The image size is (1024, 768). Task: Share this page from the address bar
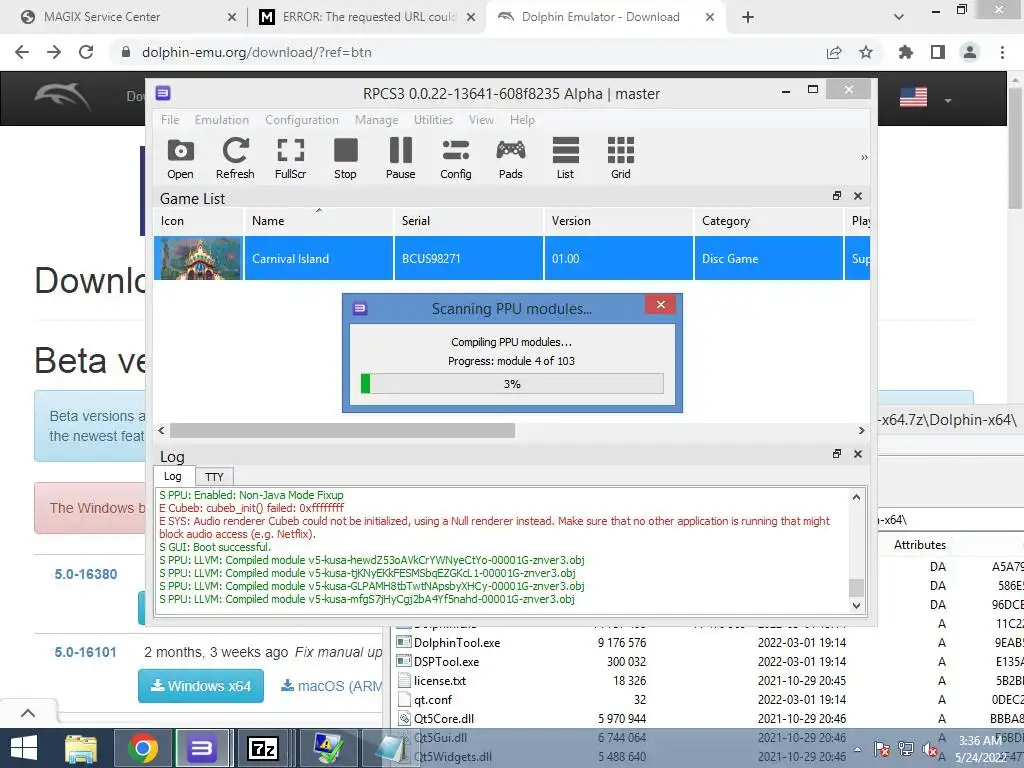click(834, 52)
